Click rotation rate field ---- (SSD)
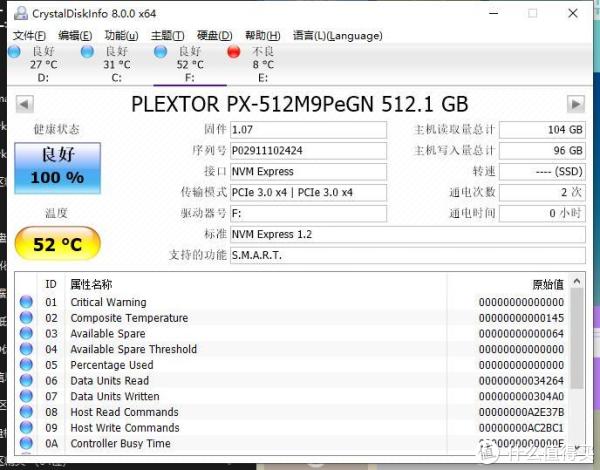The width and height of the screenshot is (600, 470). point(542,171)
